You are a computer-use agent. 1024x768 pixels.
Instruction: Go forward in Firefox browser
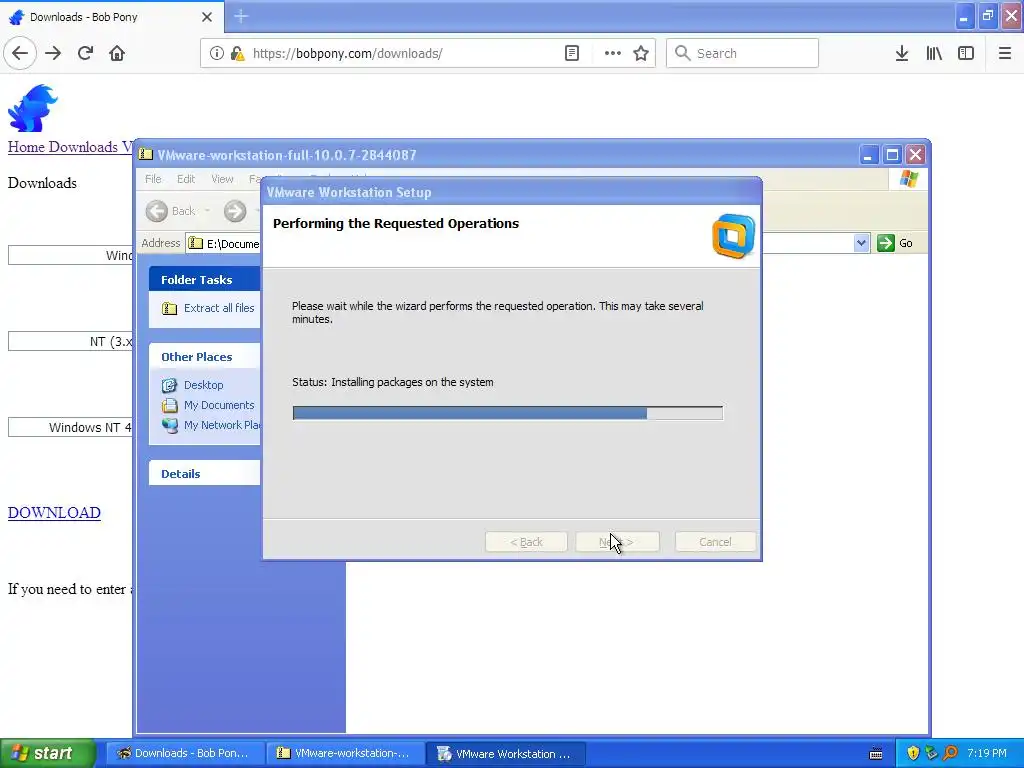pos(53,54)
